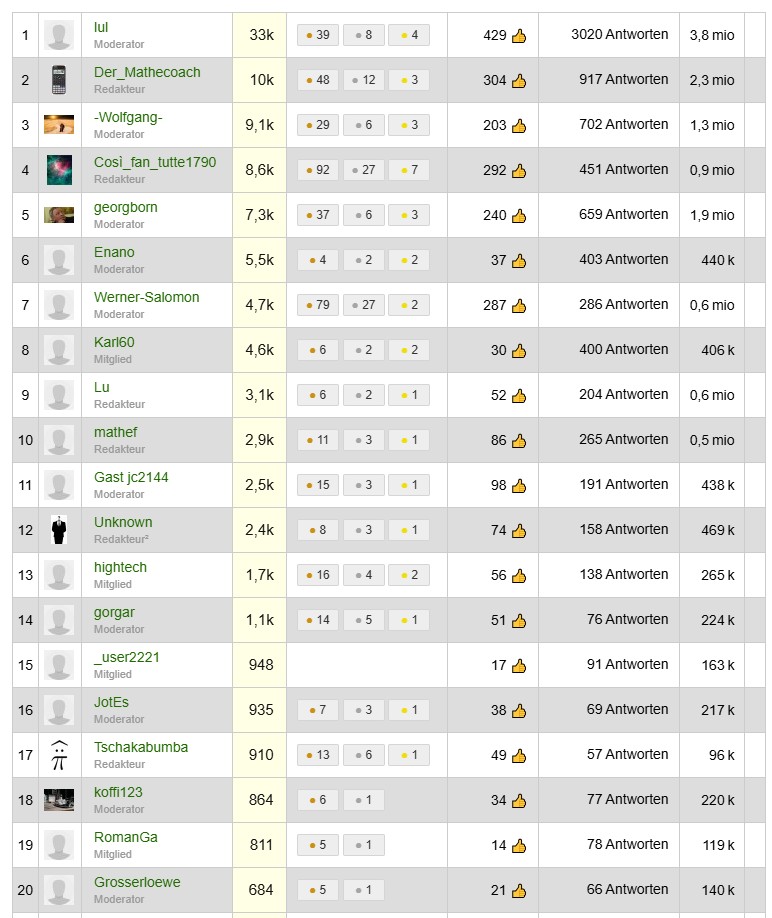772x918 pixels.
Task: Visit mathef user profile
Action: coord(115,432)
